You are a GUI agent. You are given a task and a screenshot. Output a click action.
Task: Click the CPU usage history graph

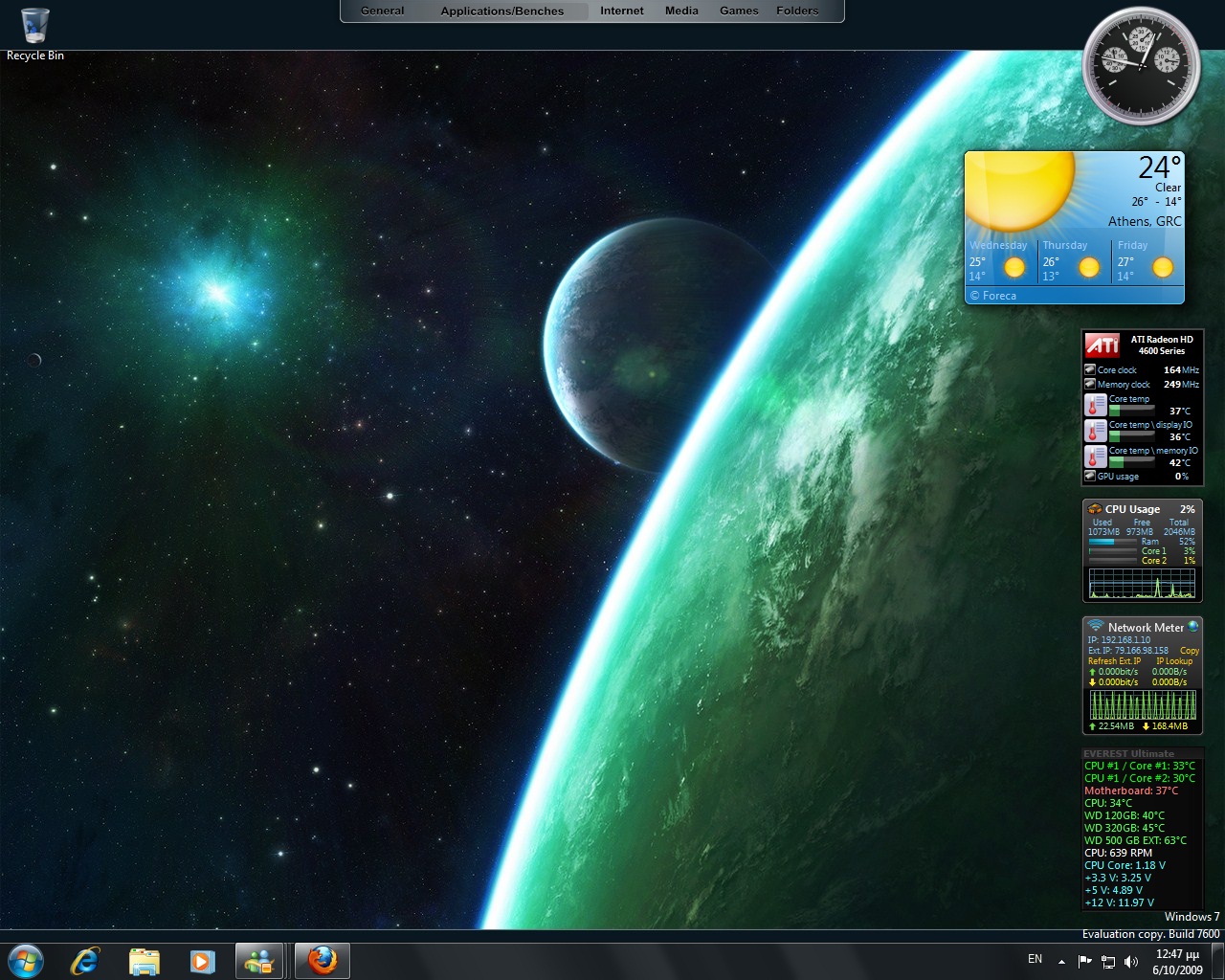click(x=1142, y=583)
